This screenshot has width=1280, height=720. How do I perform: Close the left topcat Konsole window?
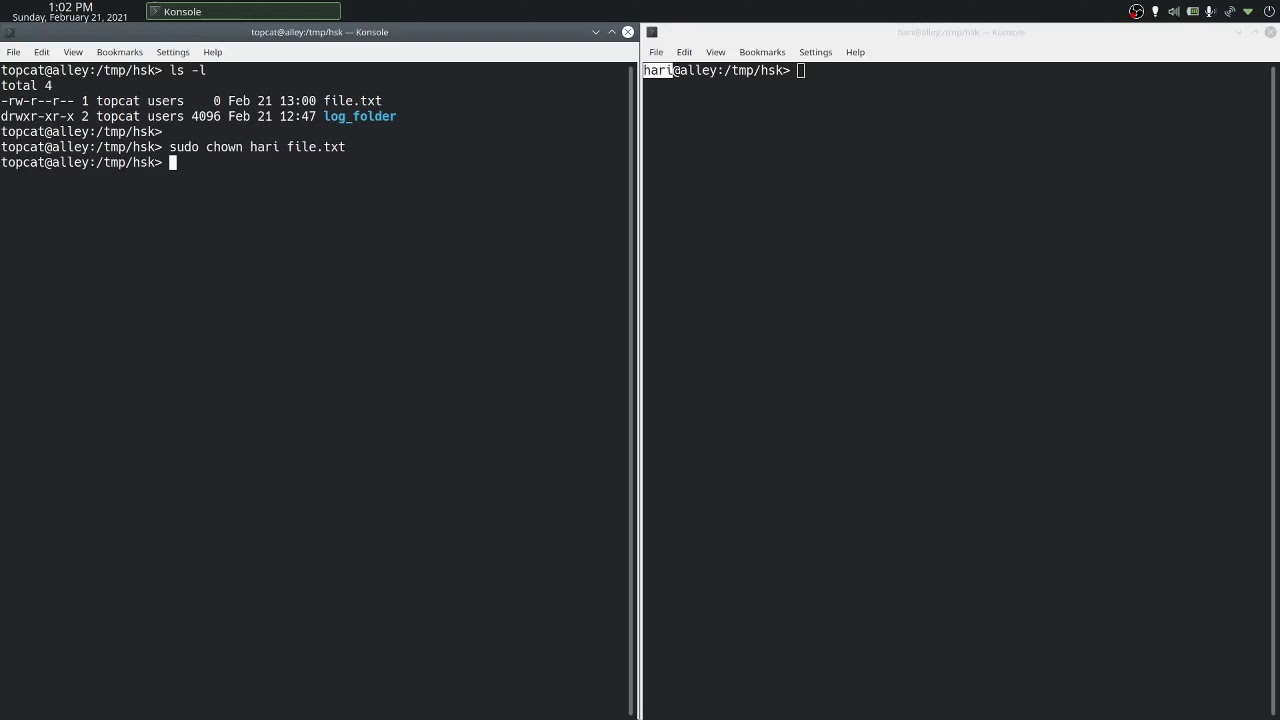tap(628, 32)
